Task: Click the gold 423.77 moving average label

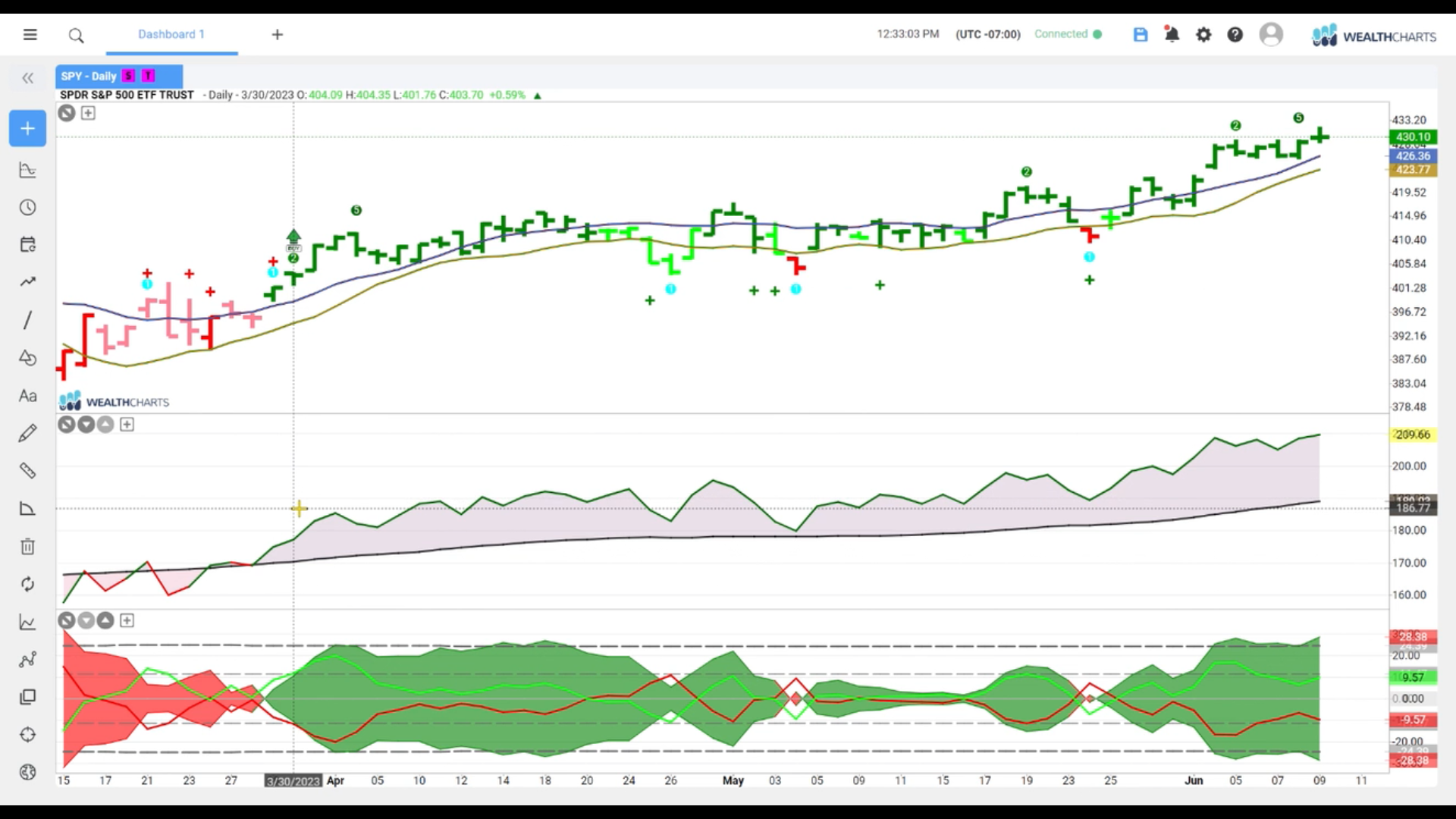Action: tap(1413, 170)
